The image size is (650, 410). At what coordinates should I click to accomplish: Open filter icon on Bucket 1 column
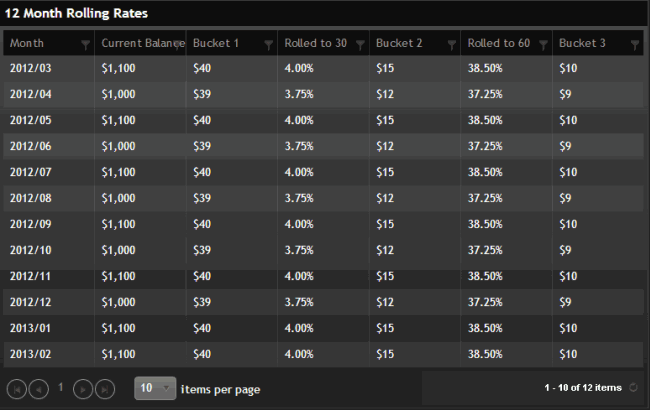point(268,44)
